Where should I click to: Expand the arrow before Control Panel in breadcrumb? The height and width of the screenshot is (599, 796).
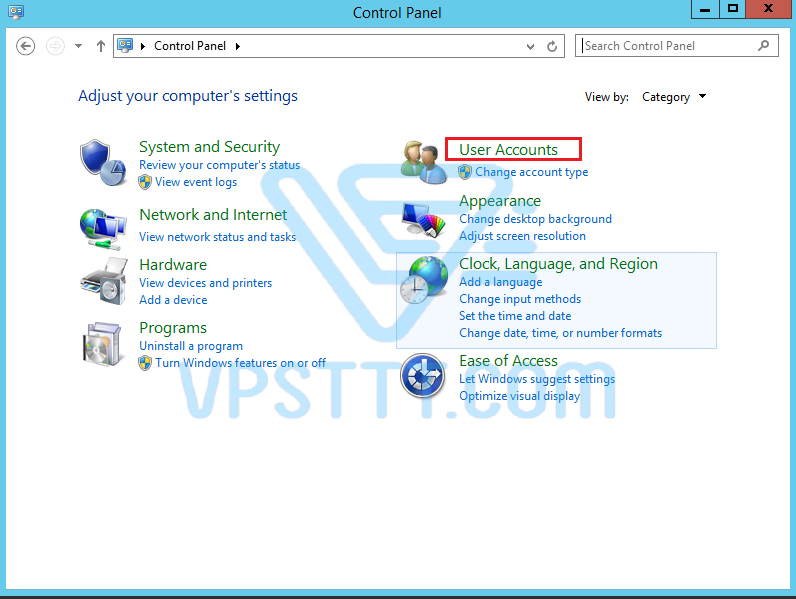pos(143,46)
